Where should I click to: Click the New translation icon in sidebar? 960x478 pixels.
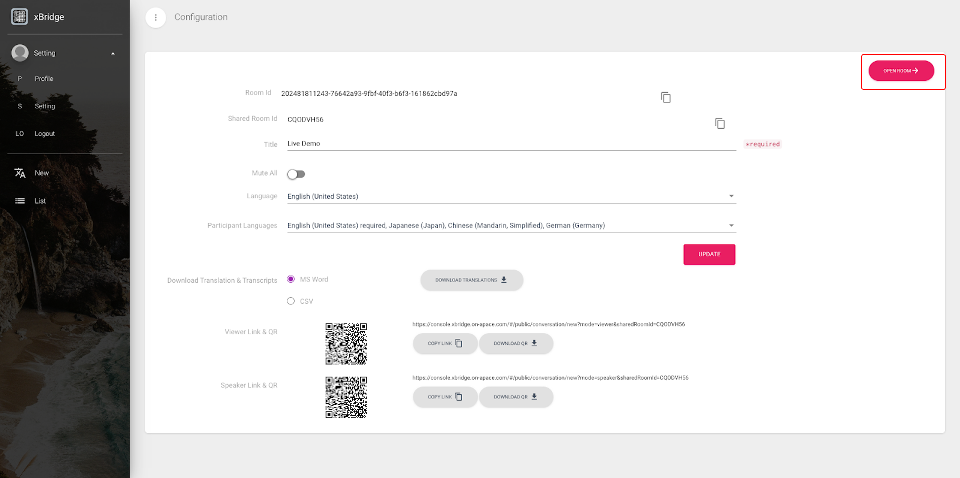pos(19,173)
